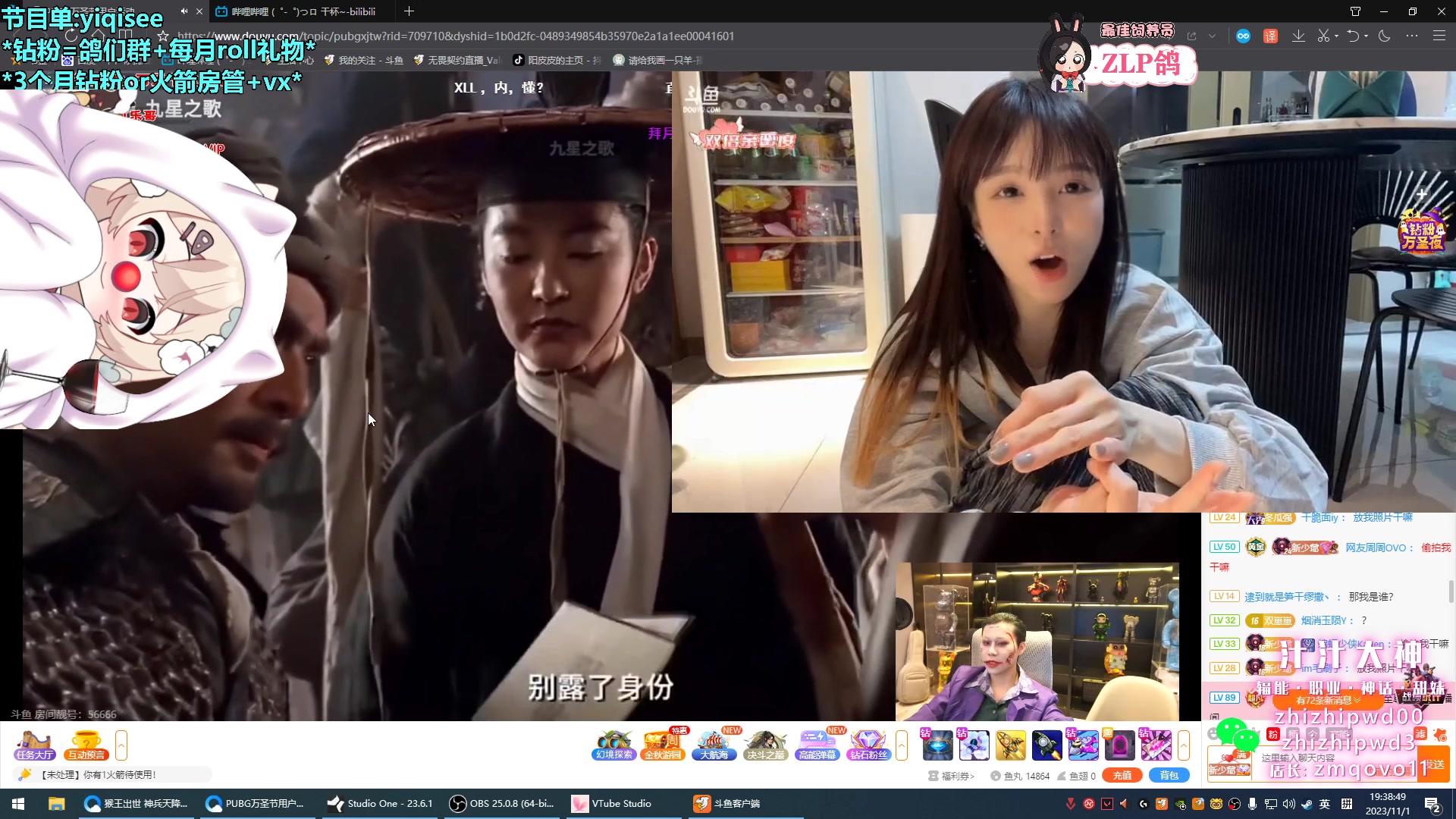Expand the arrow beside 互动预言
1456x819 pixels.
[x=121, y=745]
